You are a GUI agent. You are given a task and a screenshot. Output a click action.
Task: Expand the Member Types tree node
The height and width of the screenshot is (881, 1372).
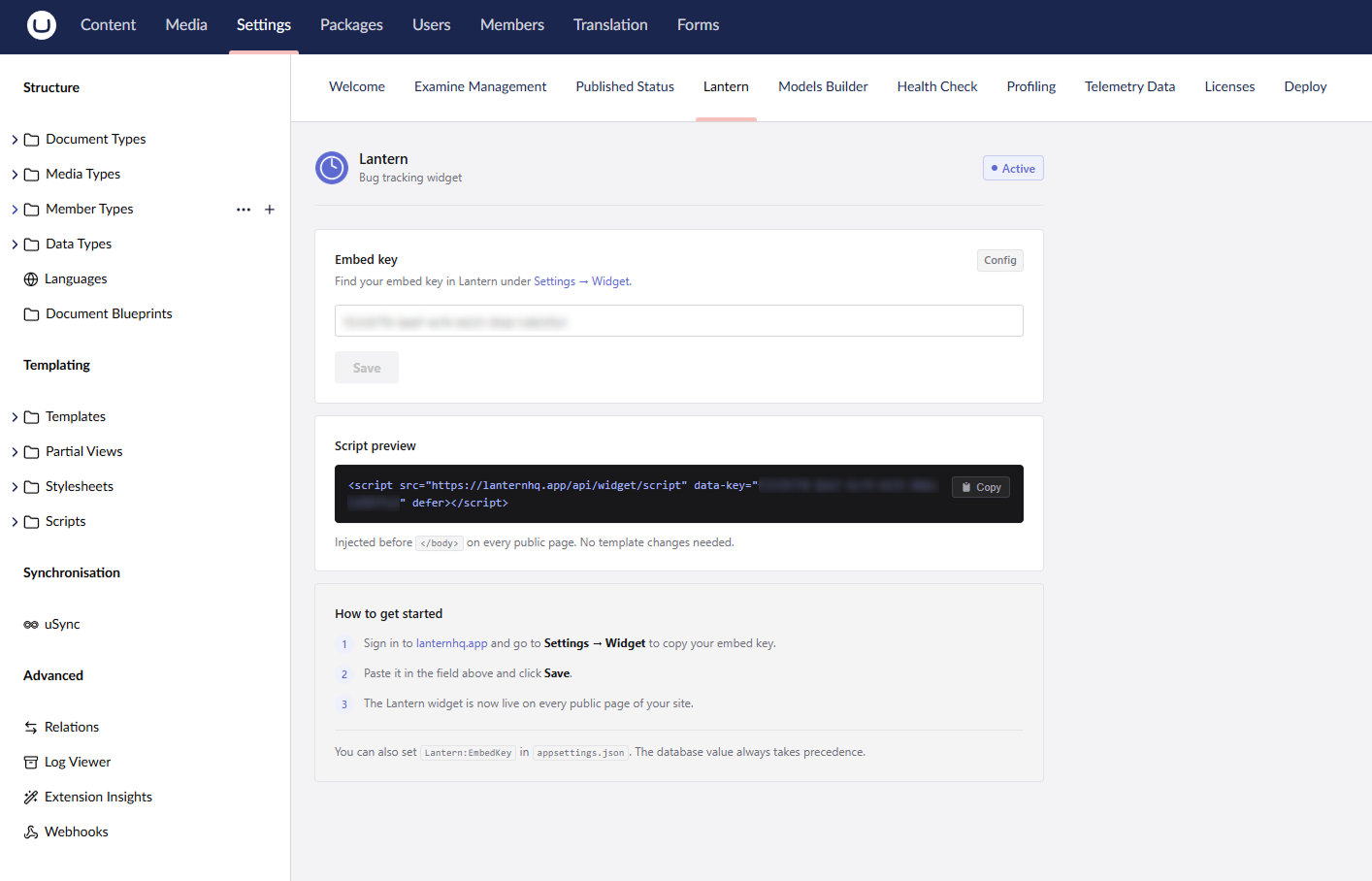point(15,210)
